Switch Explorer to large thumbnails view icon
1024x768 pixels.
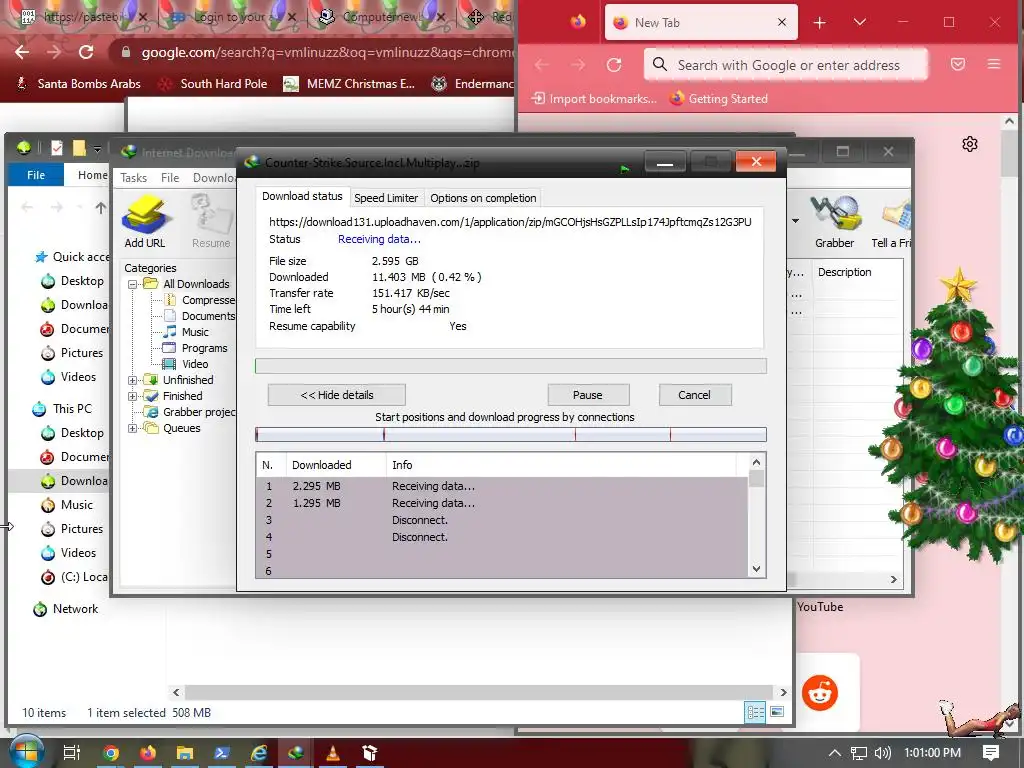point(777,712)
